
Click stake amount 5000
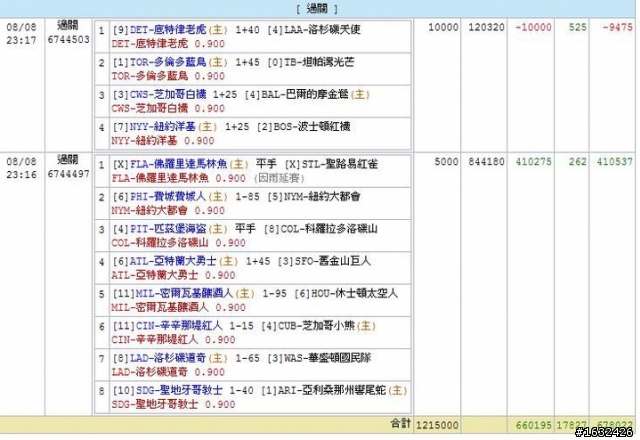pyautogui.click(x=446, y=162)
